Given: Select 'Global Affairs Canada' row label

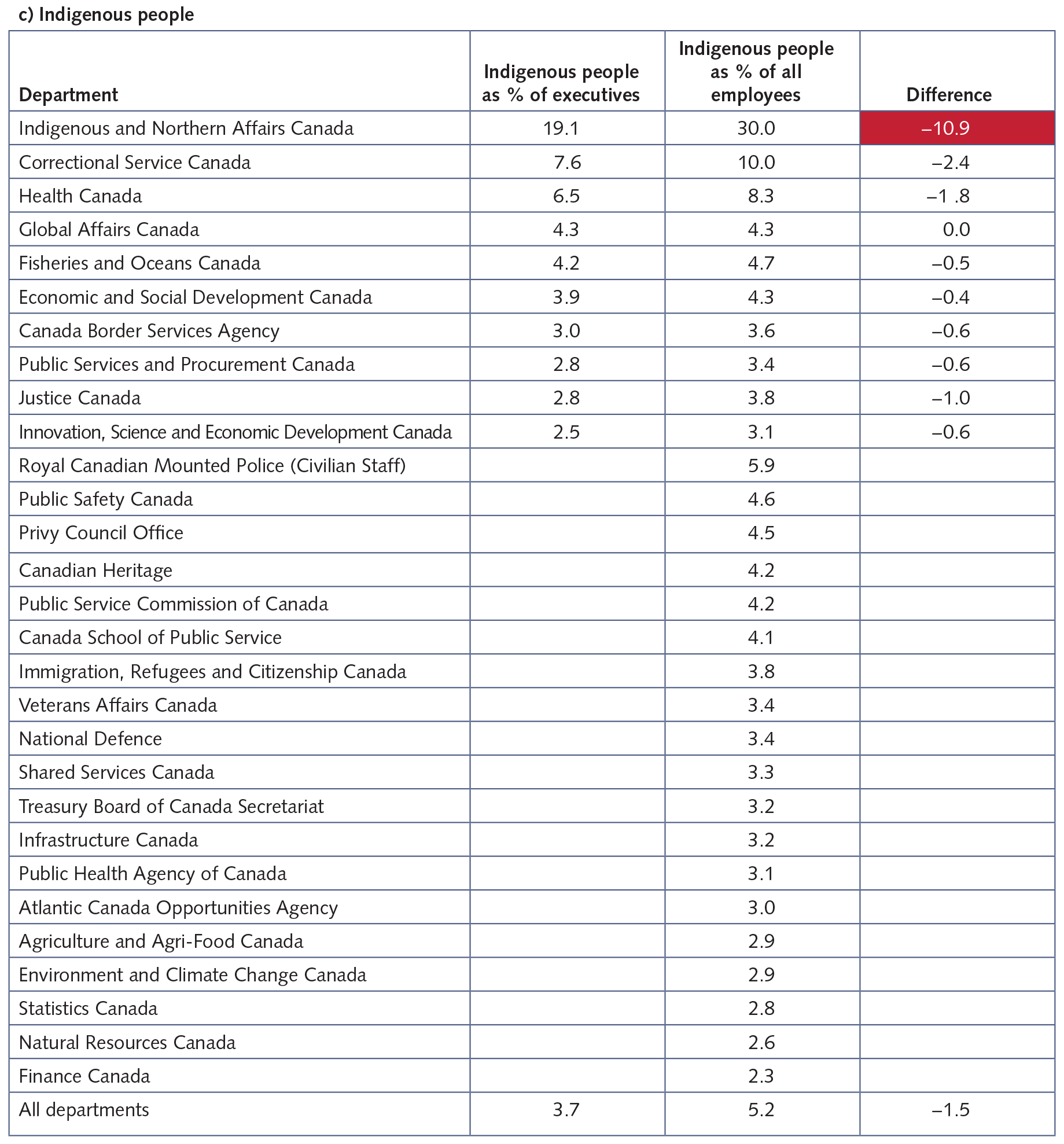Looking at the screenshot, I should coord(109,229).
